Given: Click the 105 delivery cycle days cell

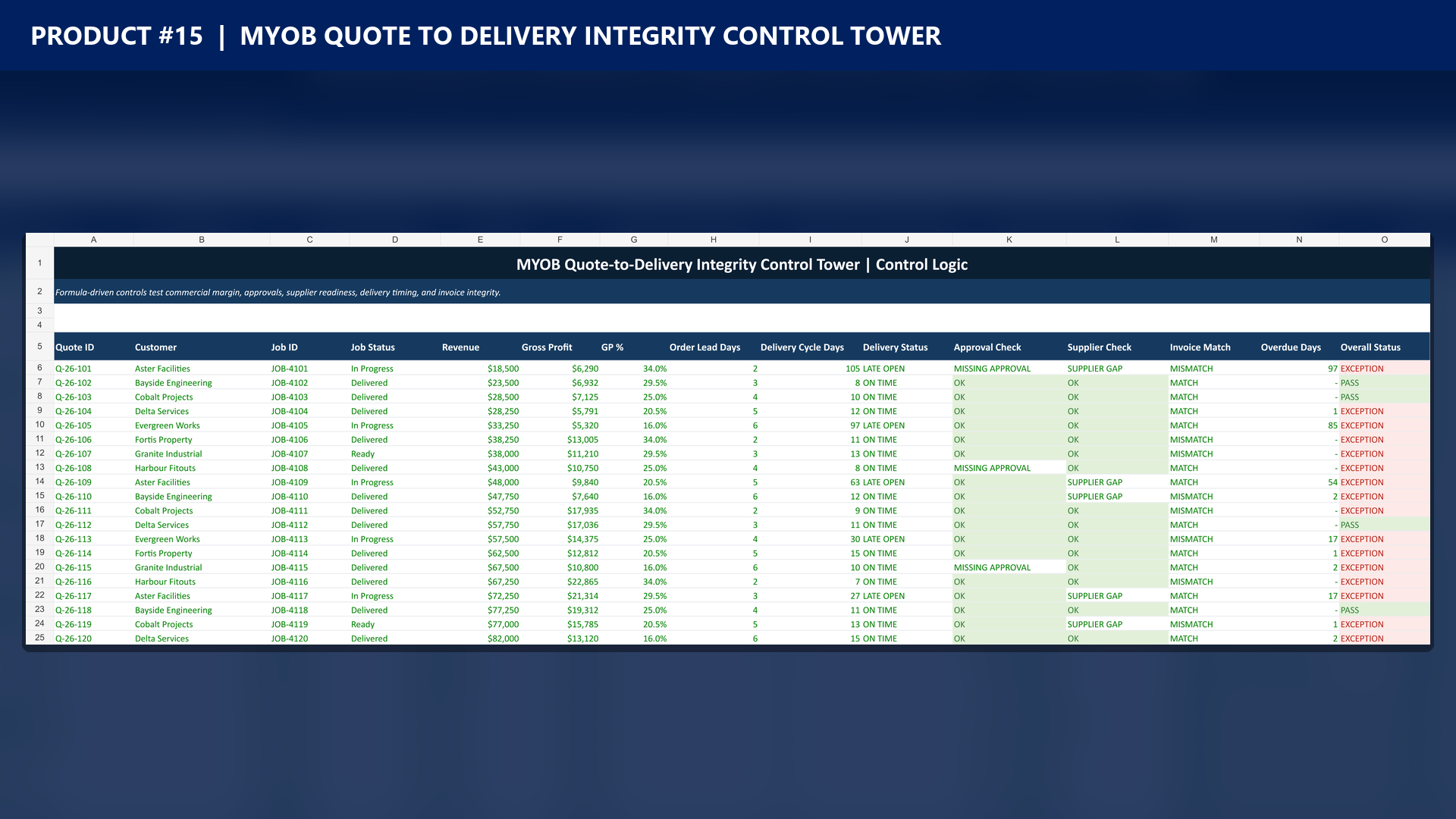Looking at the screenshot, I should (810, 369).
